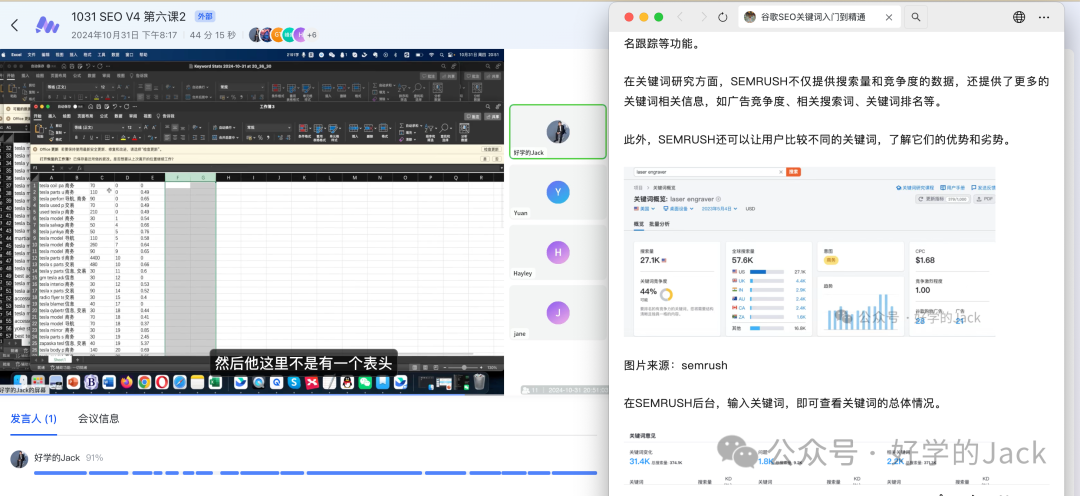Open Chrome in the shared screen dock
The width and height of the screenshot is (1080, 496).
pyautogui.click(x=145, y=382)
